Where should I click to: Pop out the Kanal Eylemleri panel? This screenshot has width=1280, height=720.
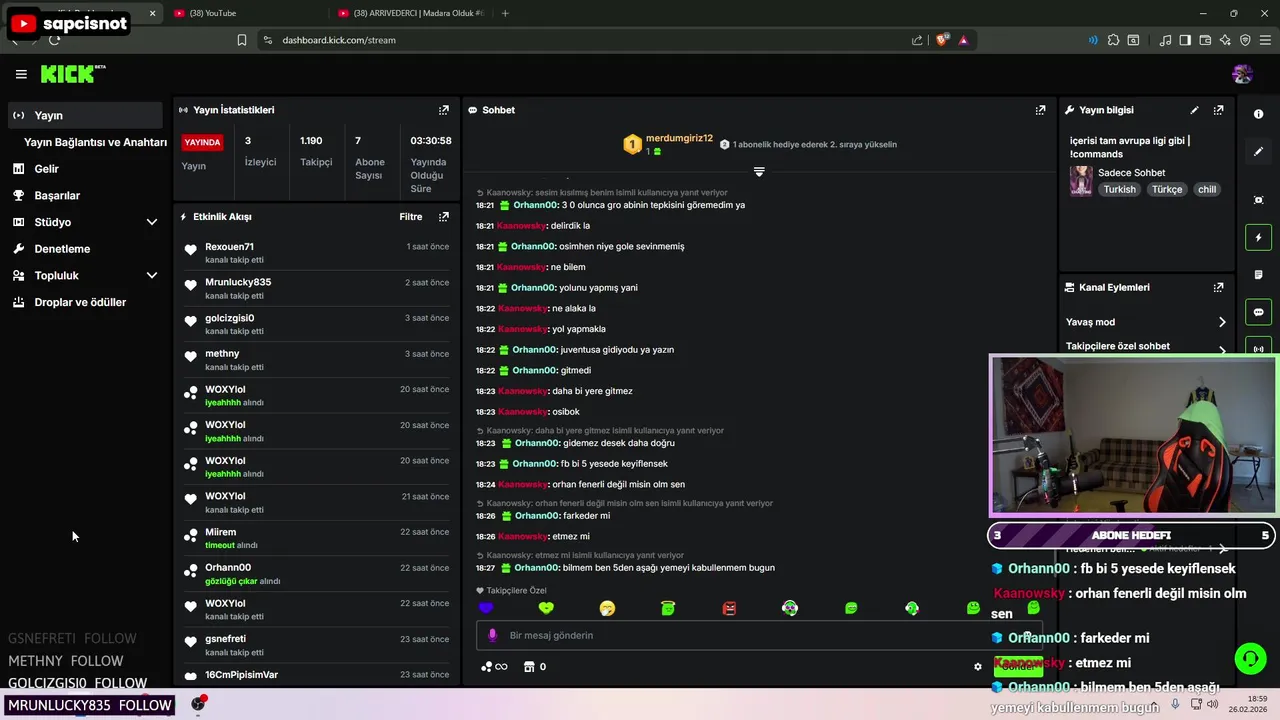click(x=1218, y=287)
